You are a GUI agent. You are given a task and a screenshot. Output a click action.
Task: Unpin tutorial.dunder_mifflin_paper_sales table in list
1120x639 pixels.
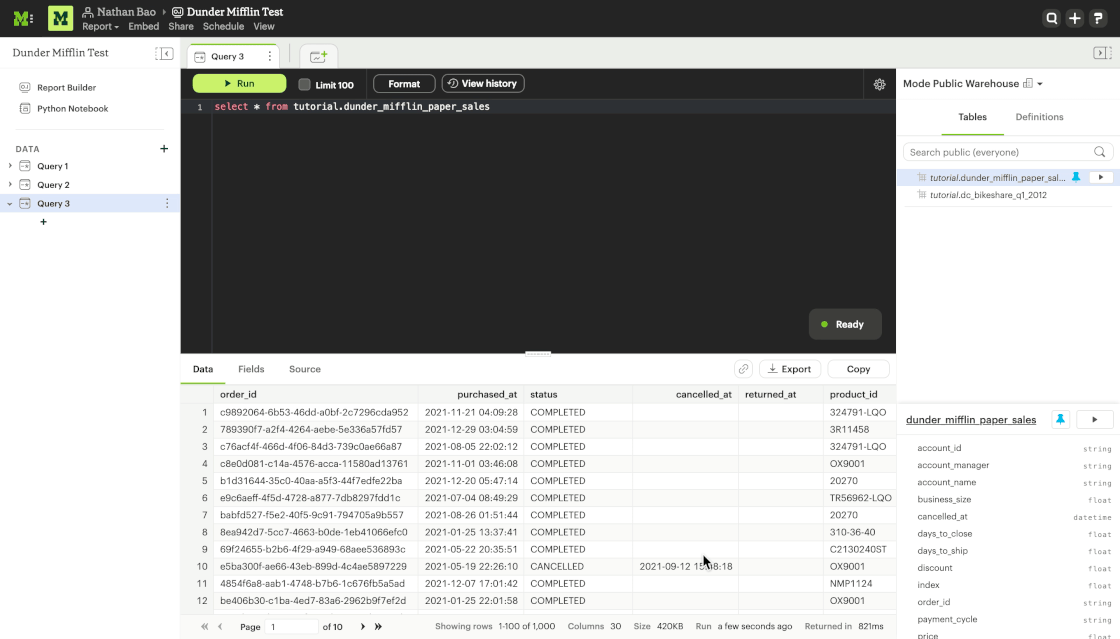[x=1076, y=177]
